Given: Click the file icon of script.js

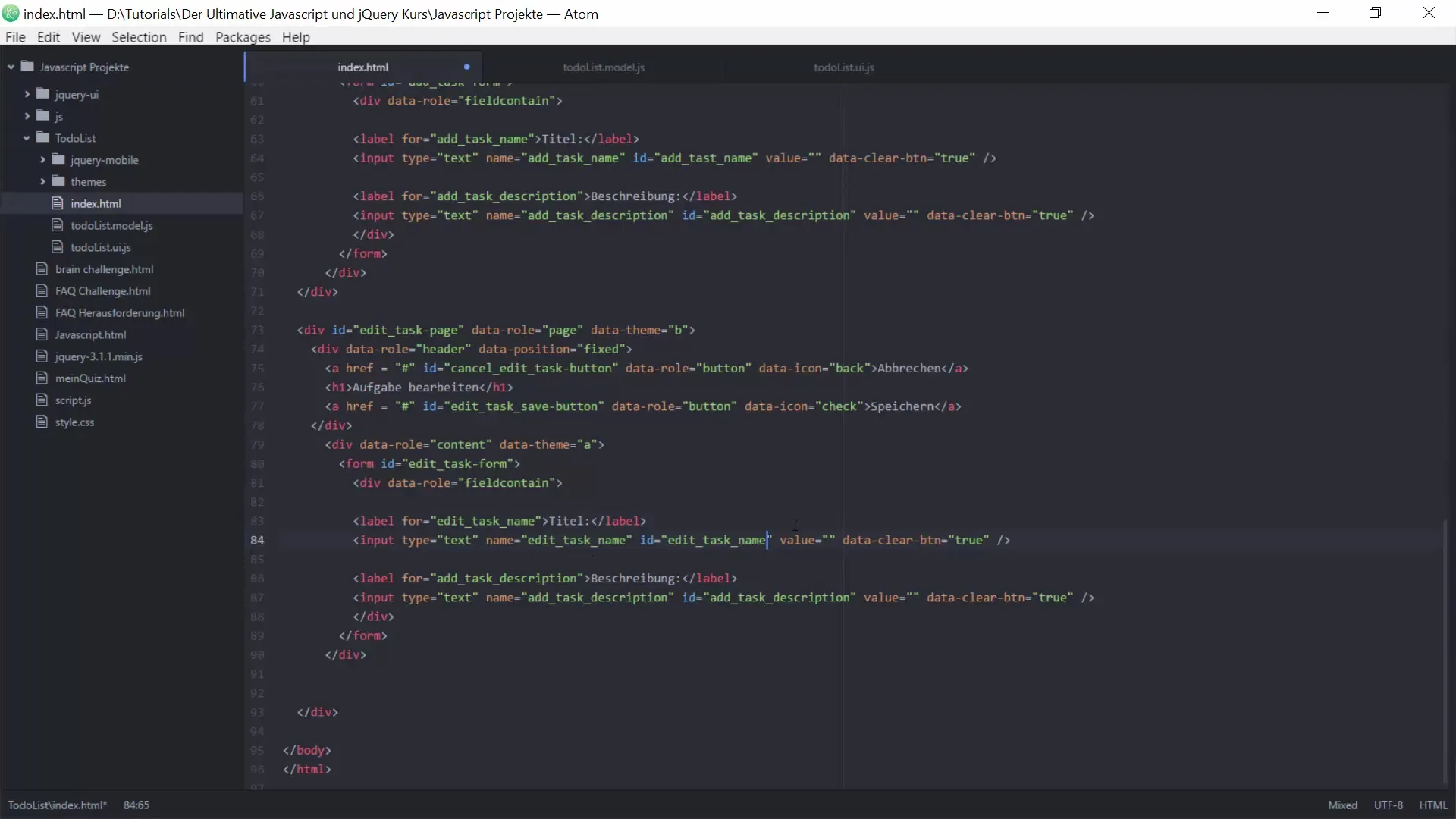Looking at the screenshot, I should coord(42,400).
